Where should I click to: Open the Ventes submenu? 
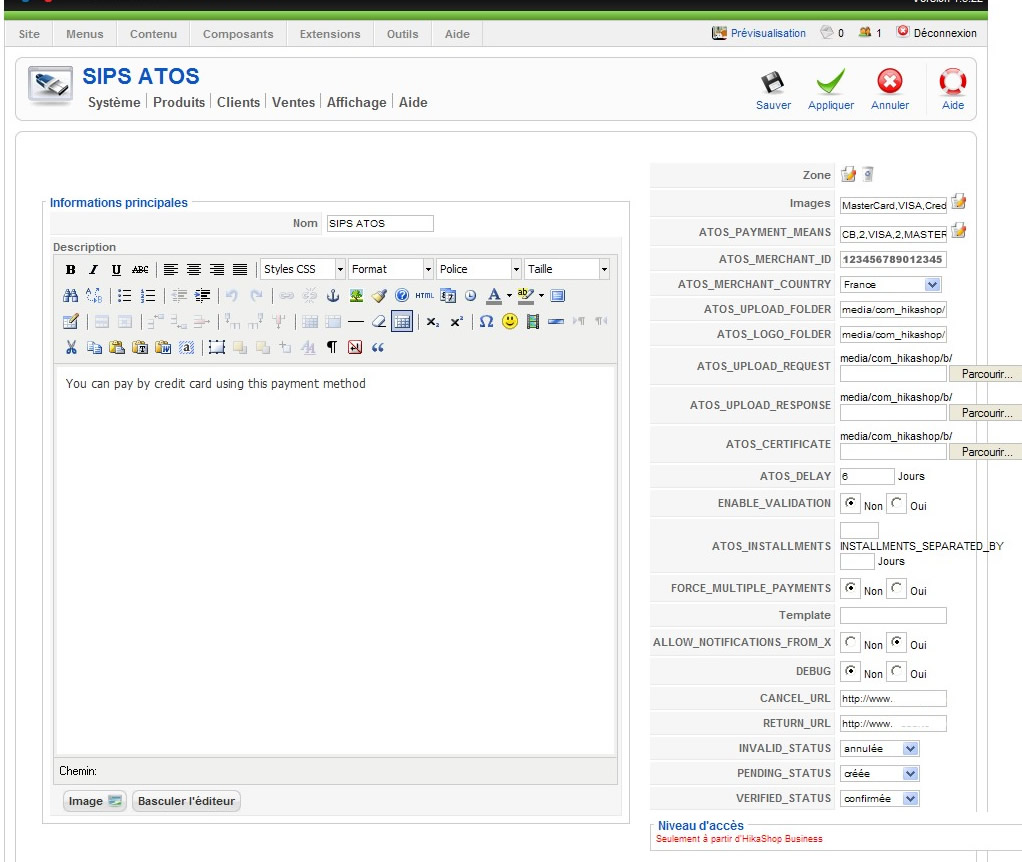[293, 102]
